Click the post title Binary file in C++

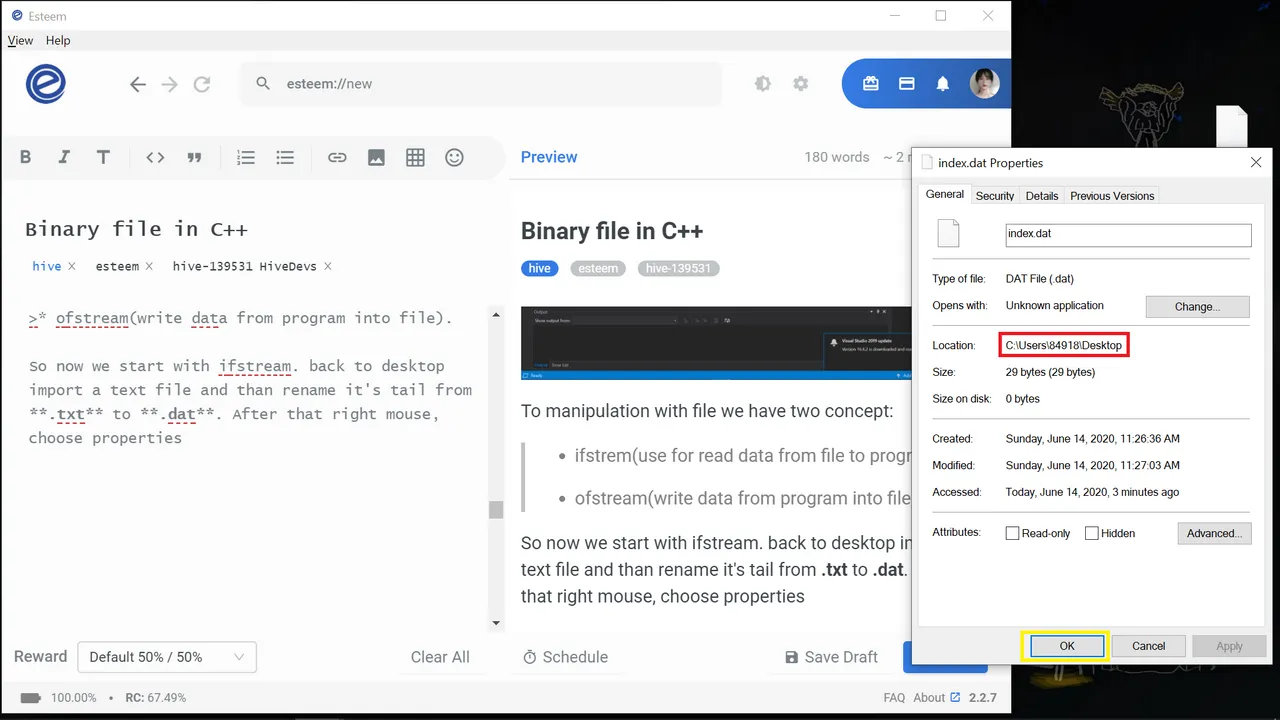click(136, 229)
